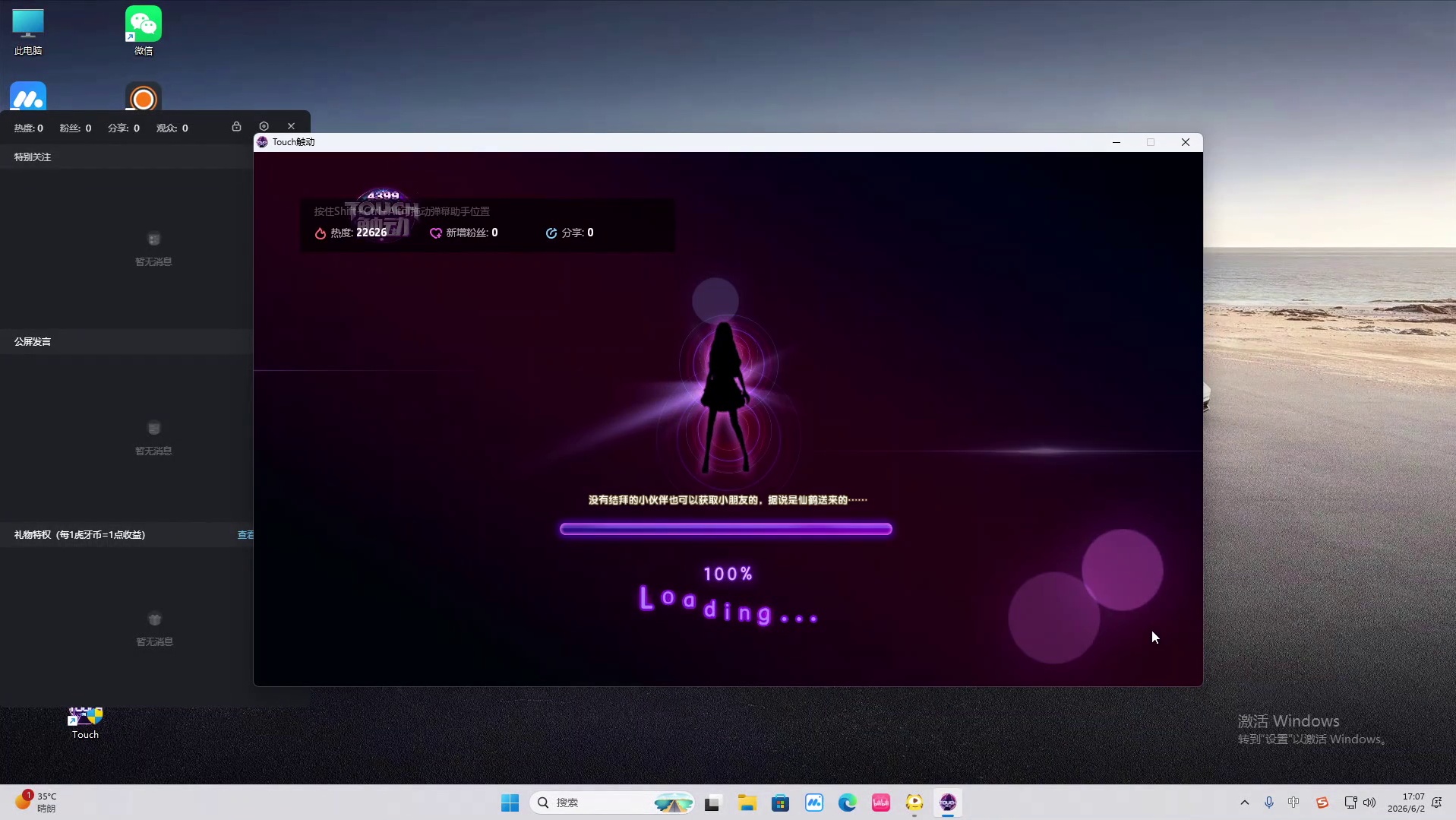Click the 100% loading percentage text
The width and height of the screenshot is (1456, 820).
point(728,574)
